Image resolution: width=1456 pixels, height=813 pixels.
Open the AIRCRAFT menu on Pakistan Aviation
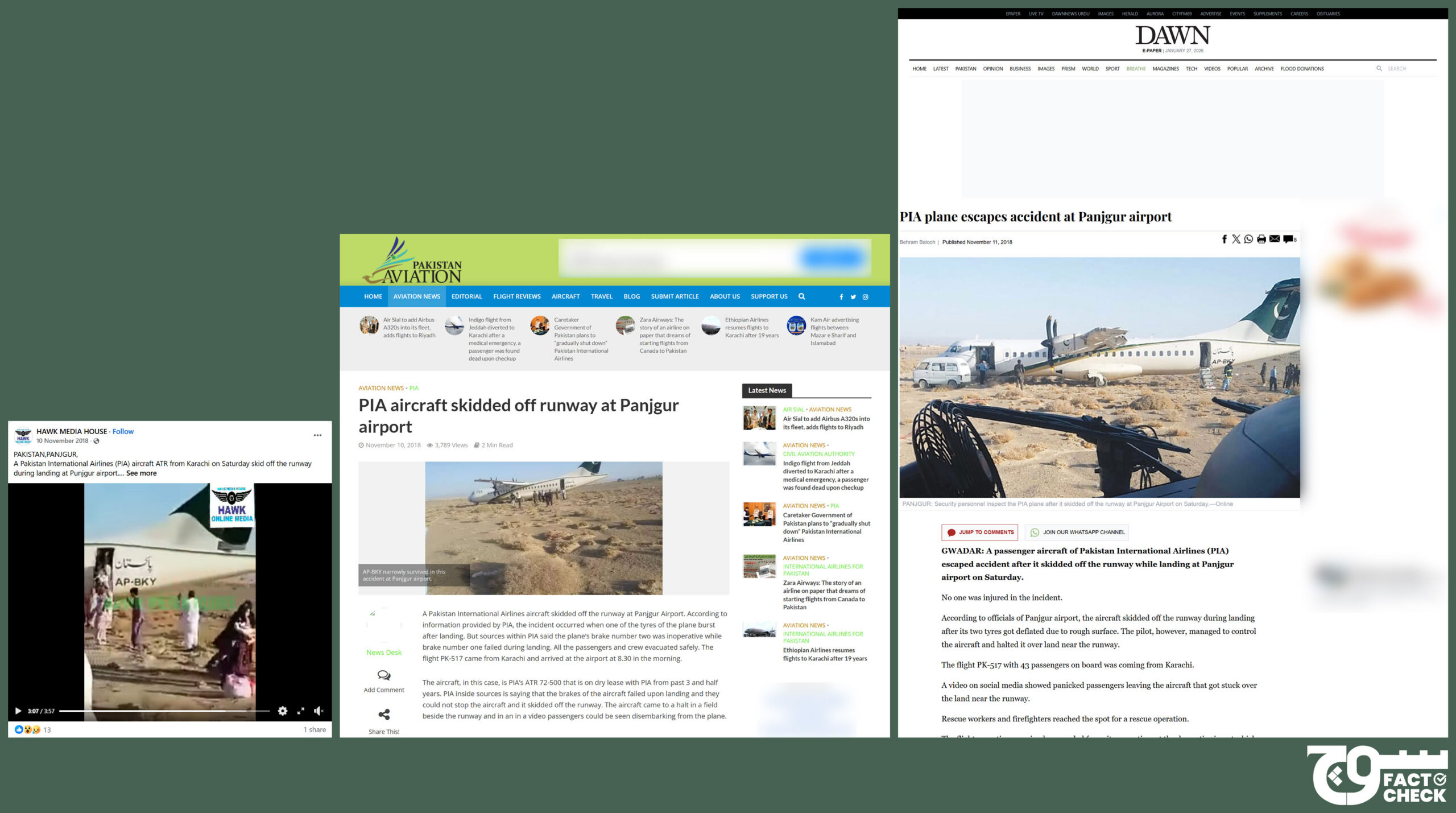tap(565, 296)
